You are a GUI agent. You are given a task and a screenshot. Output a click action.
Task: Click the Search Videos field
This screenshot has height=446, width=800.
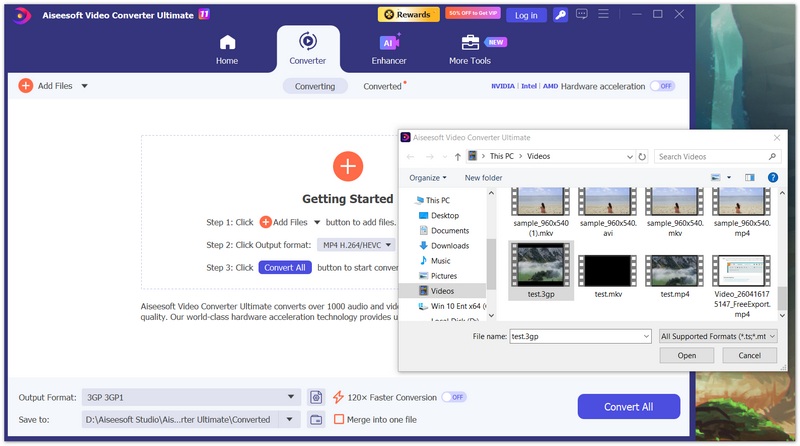(x=717, y=157)
